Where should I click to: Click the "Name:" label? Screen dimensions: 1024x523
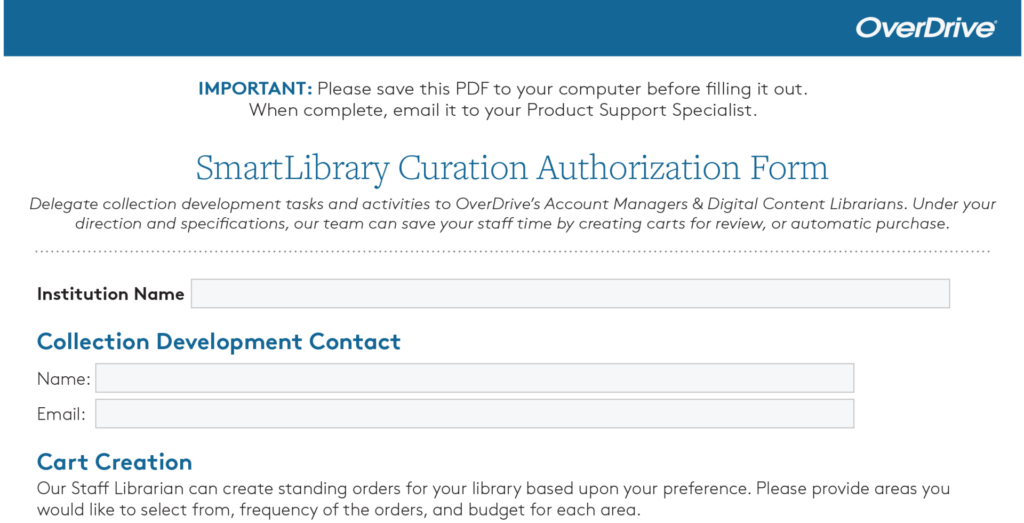coord(63,379)
